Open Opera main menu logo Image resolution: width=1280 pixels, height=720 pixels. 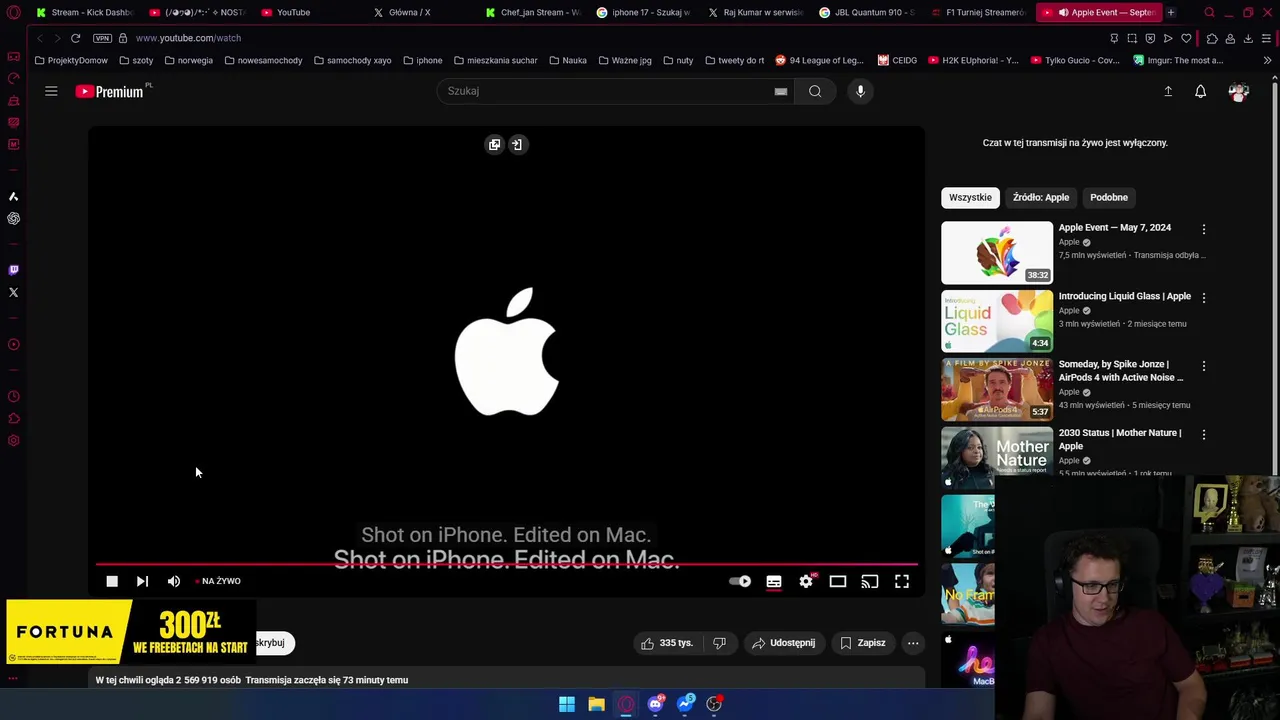(x=13, y=12)
